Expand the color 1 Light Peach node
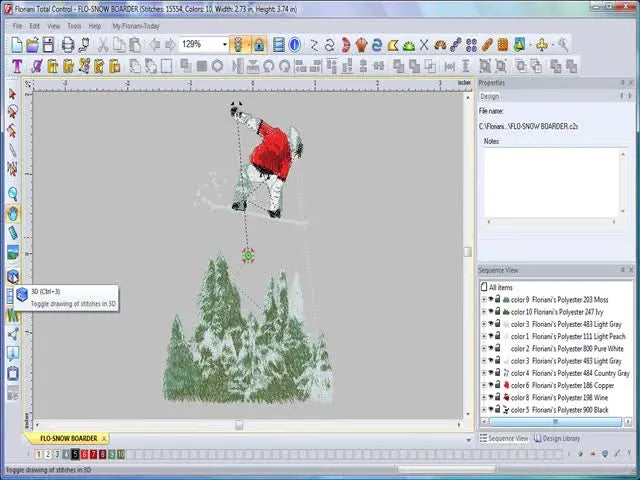640x480 pixels. click(484, 336)
